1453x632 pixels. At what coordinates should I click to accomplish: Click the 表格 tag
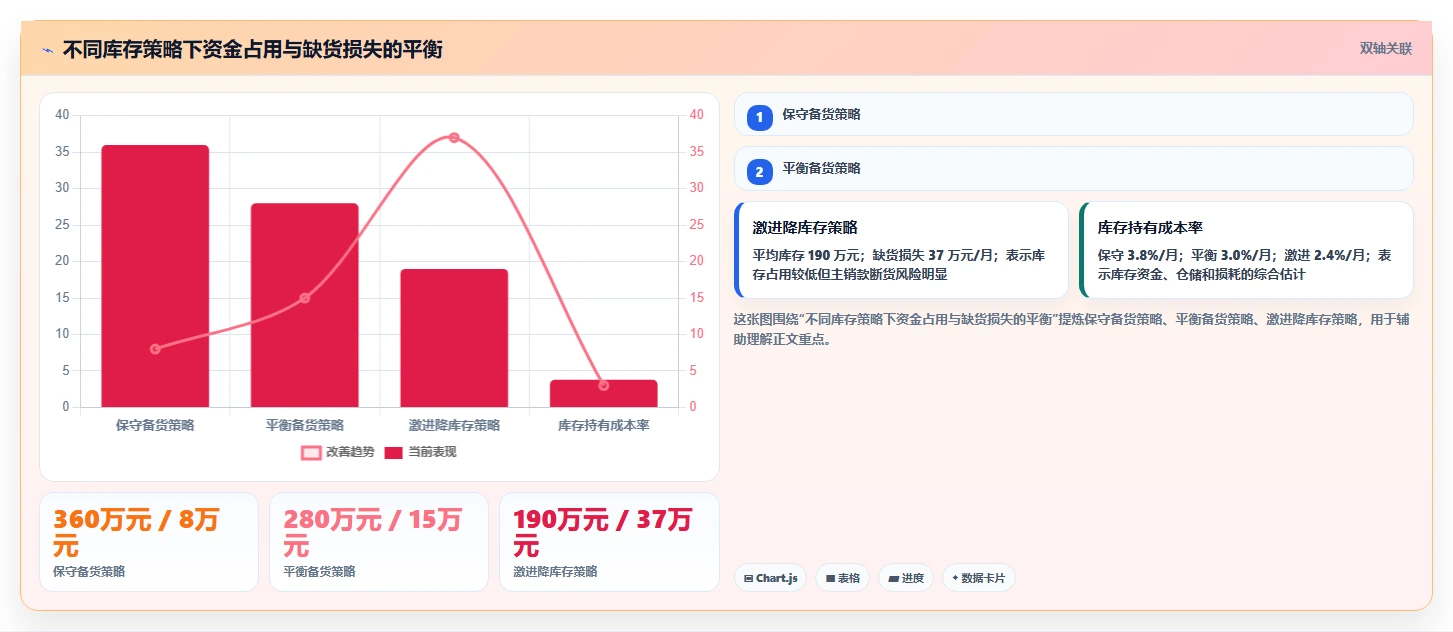point(843,578)
